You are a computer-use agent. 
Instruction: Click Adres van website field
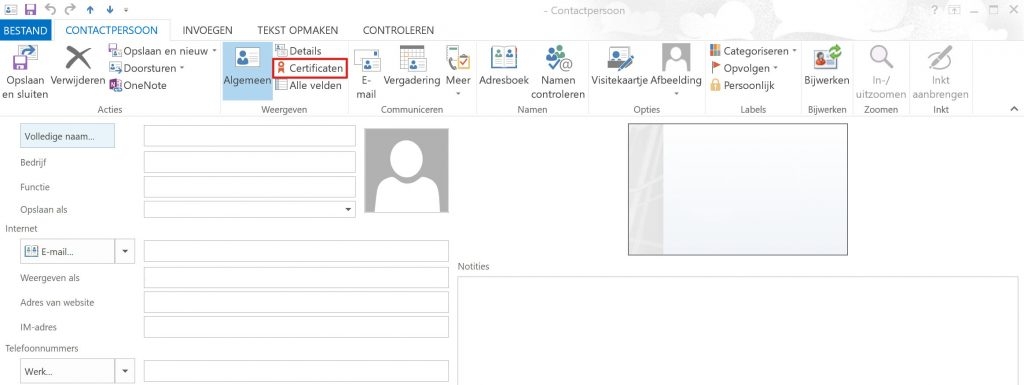(x=296, y=302)
